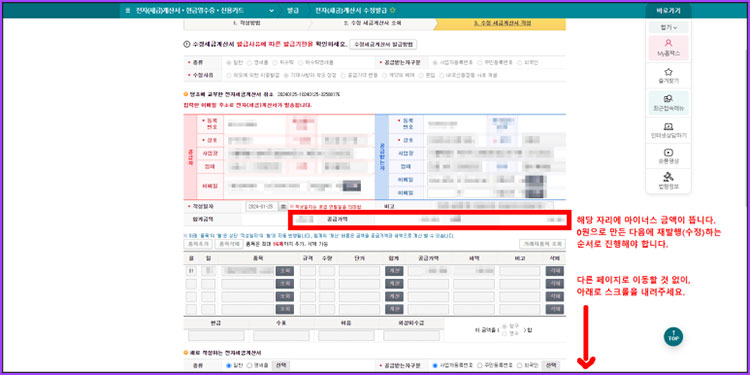Image resolution: width=750 pixels, height=375 pixels.
Task: Click the 품목삭제 button
Action: click(229, 243)
